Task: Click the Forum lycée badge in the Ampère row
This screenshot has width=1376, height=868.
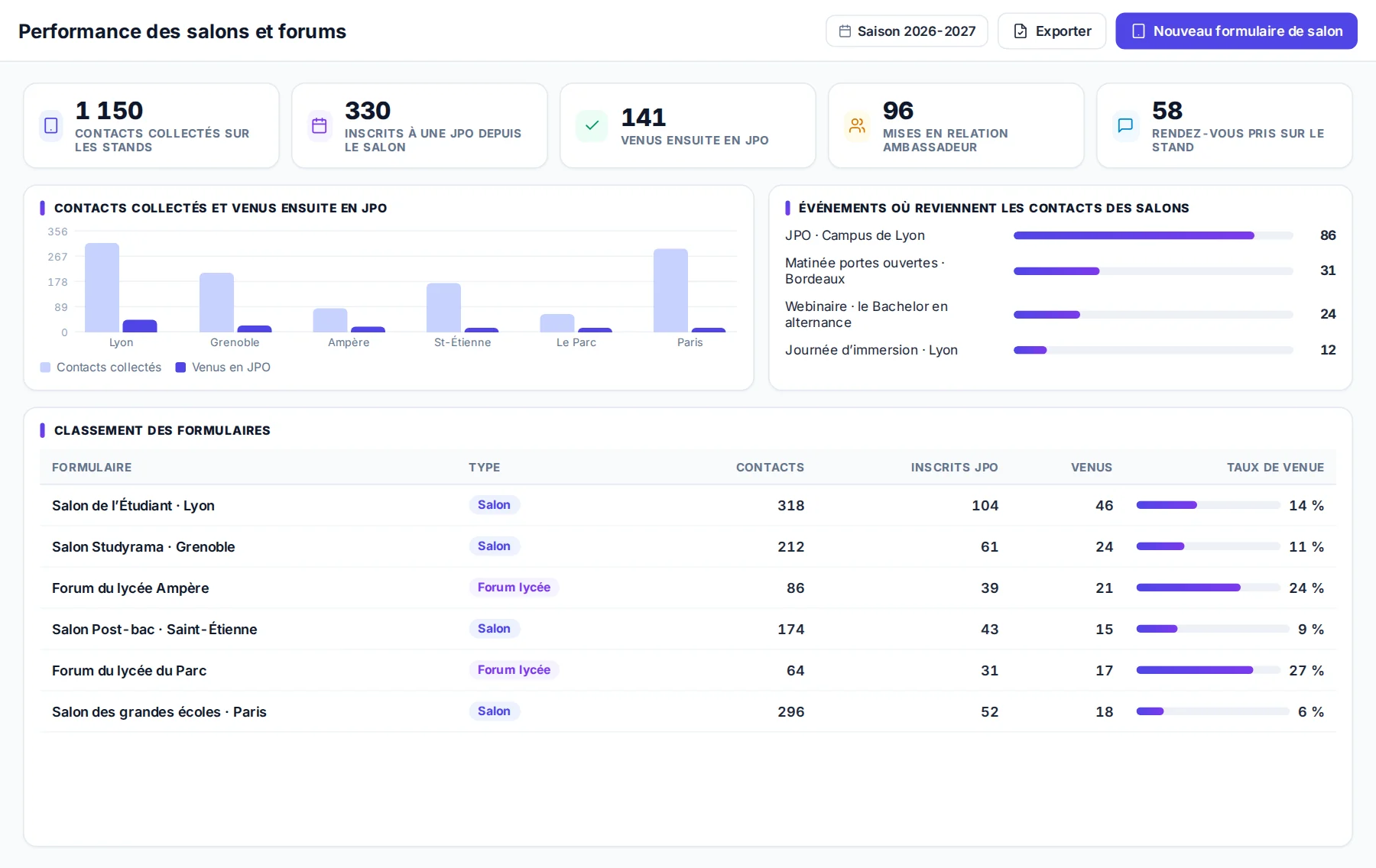Action: 514,588
